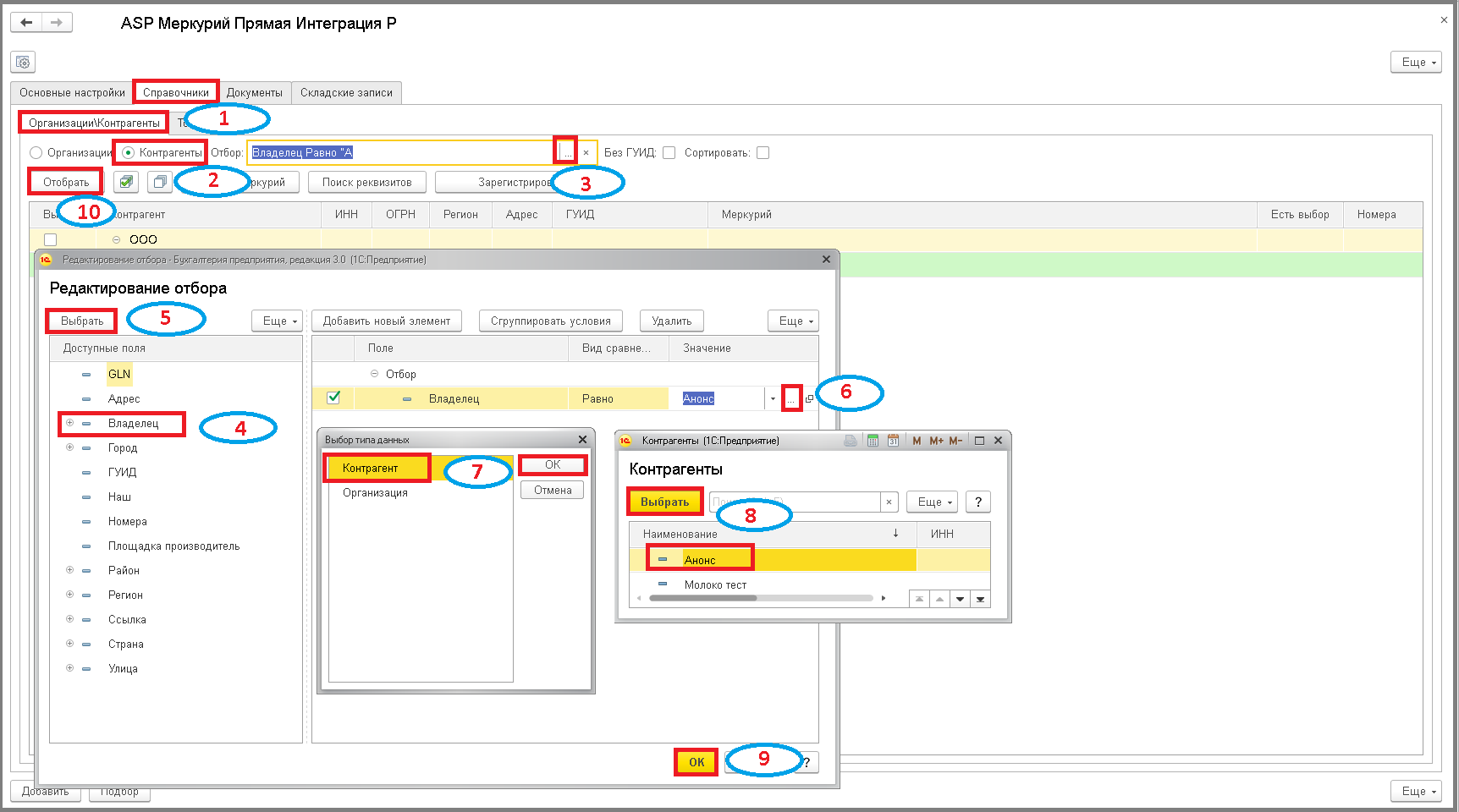
Task: Expand the Владелец field in available fields
Action: [x=70, y=423]
